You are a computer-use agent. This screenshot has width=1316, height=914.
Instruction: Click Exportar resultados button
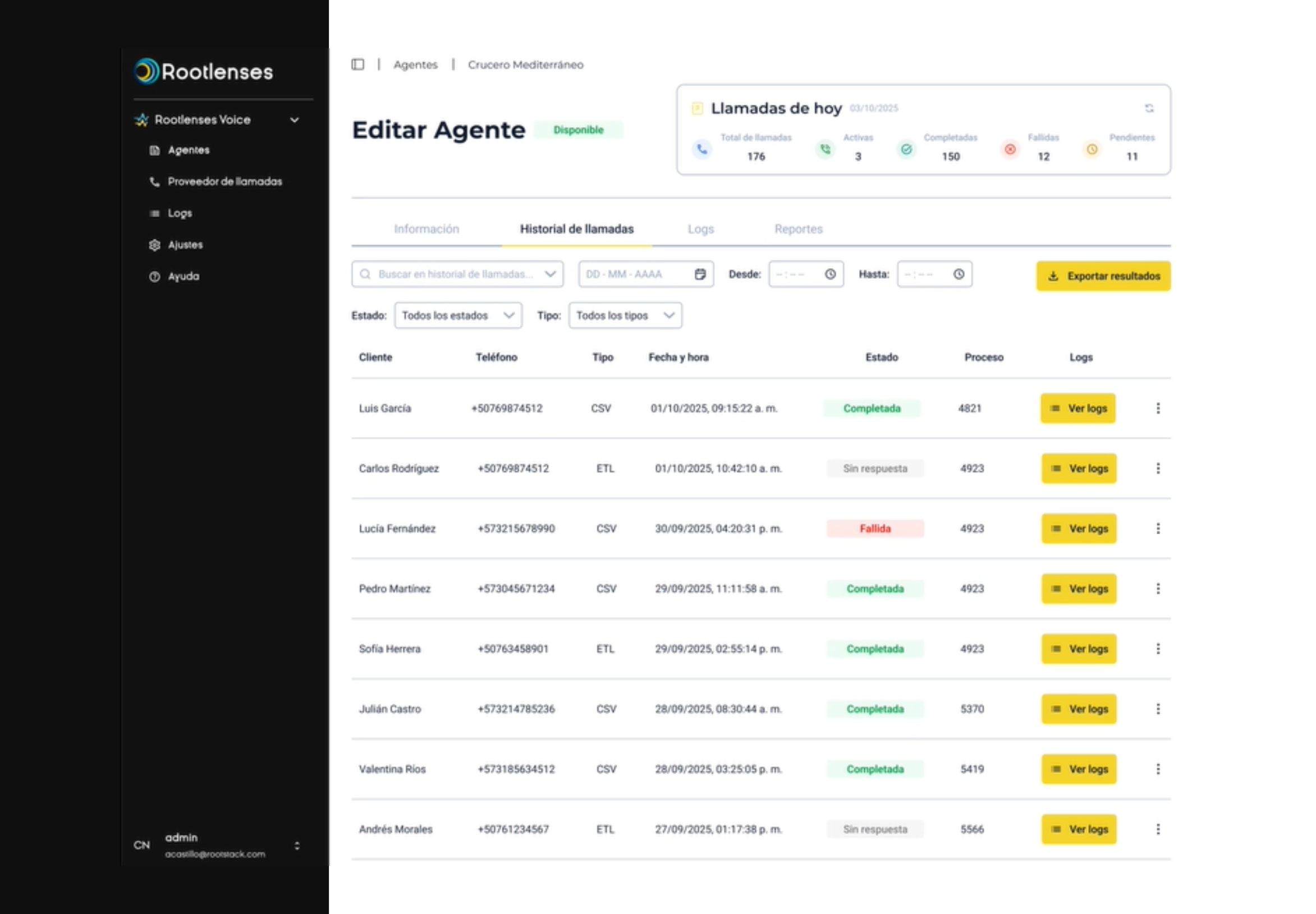[1102, 276]
